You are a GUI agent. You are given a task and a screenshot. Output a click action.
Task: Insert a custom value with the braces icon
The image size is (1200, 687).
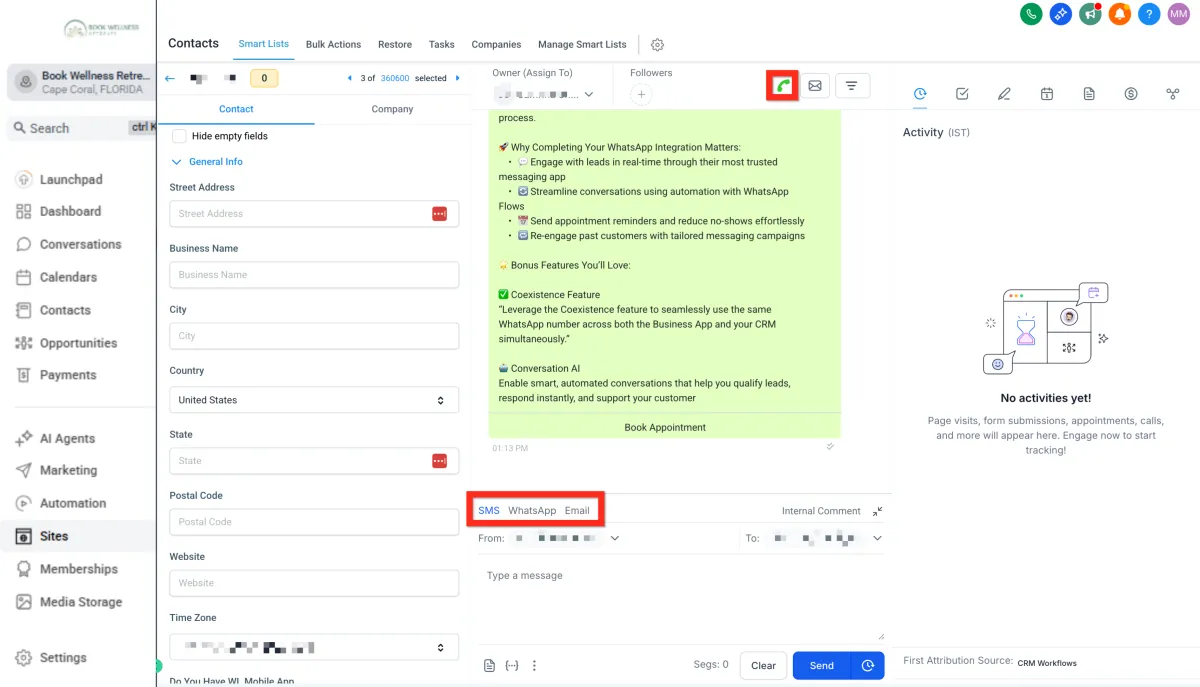coord(512,666)
